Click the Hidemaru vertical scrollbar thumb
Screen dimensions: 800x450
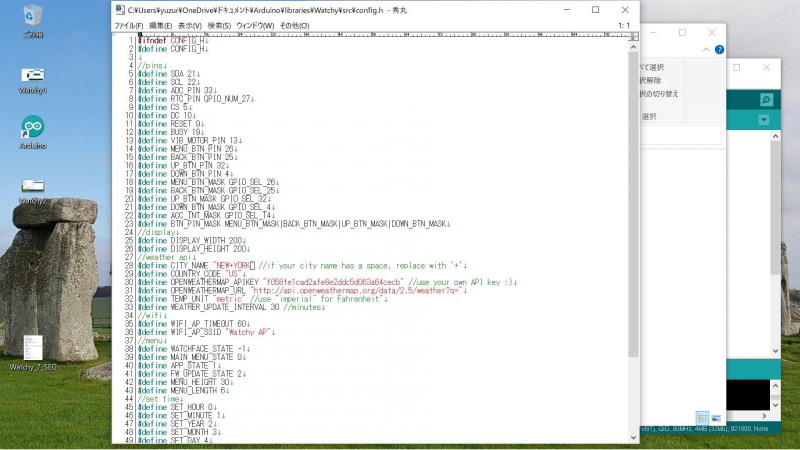(x=633, y=204)
